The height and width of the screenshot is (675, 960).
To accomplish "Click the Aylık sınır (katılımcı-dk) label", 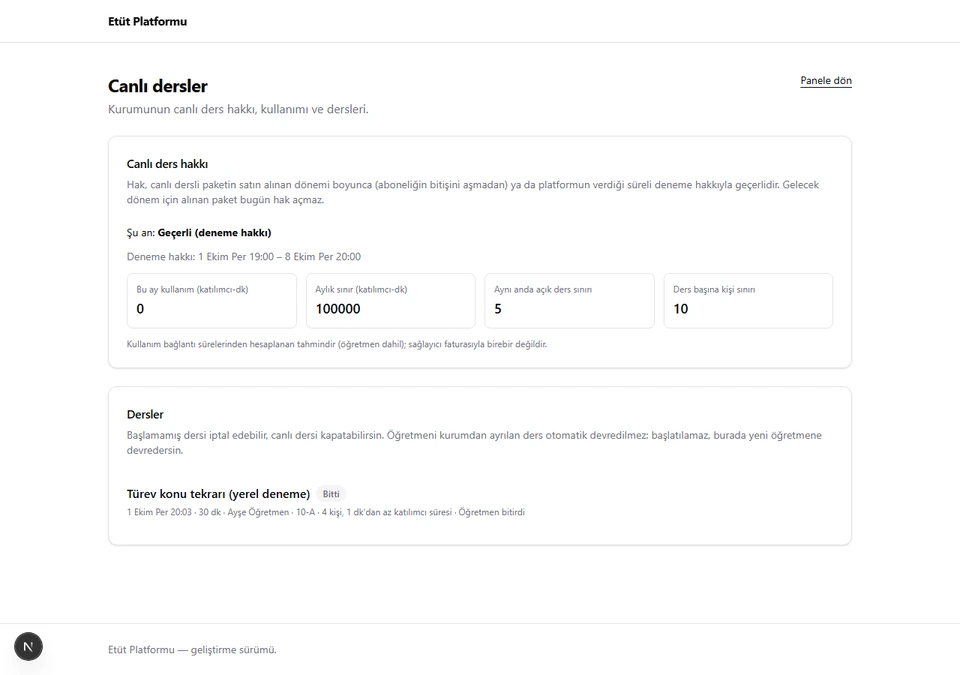I will 361,290.
